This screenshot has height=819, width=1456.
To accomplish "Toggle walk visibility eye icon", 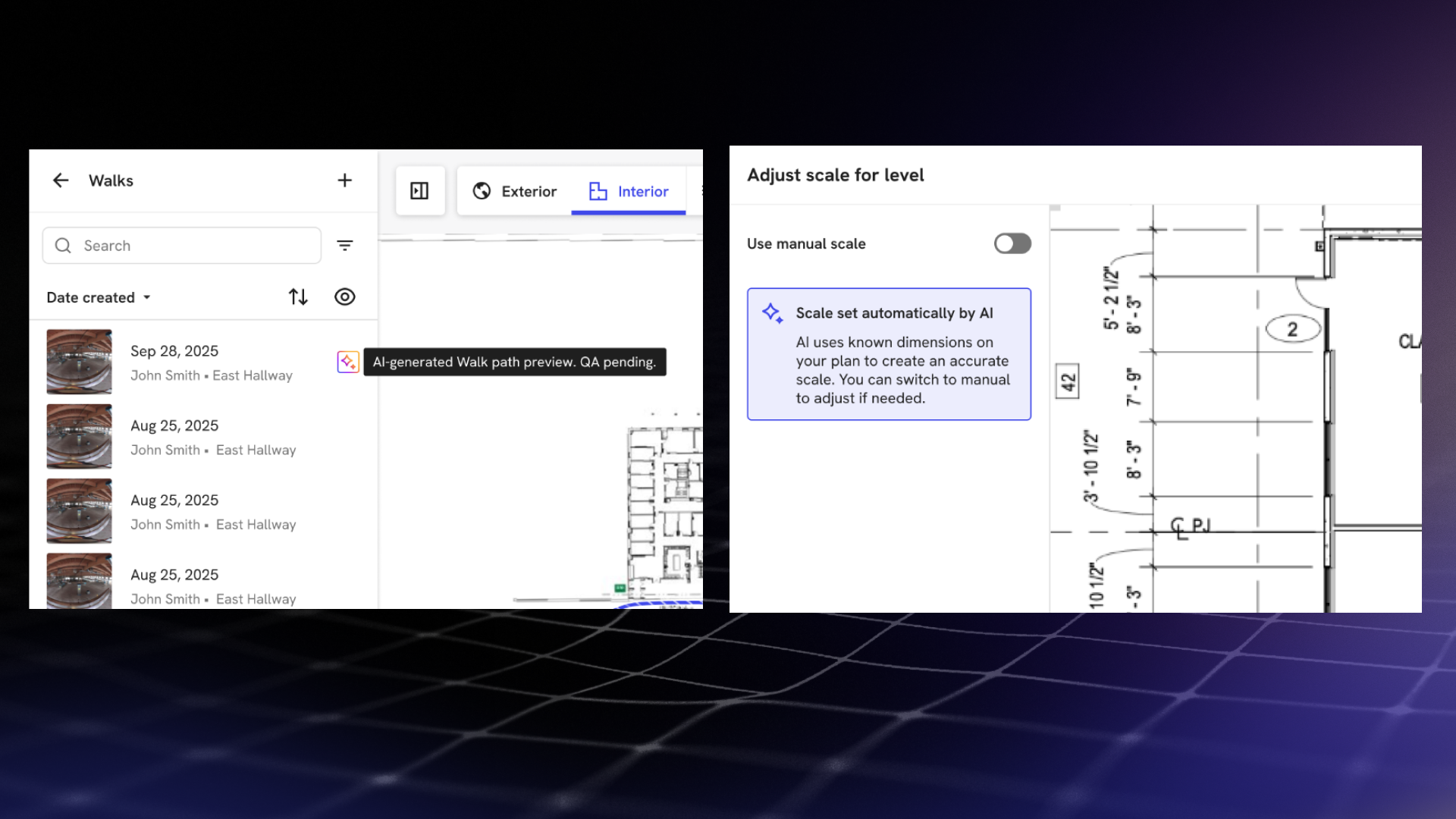I will [344, 297].
